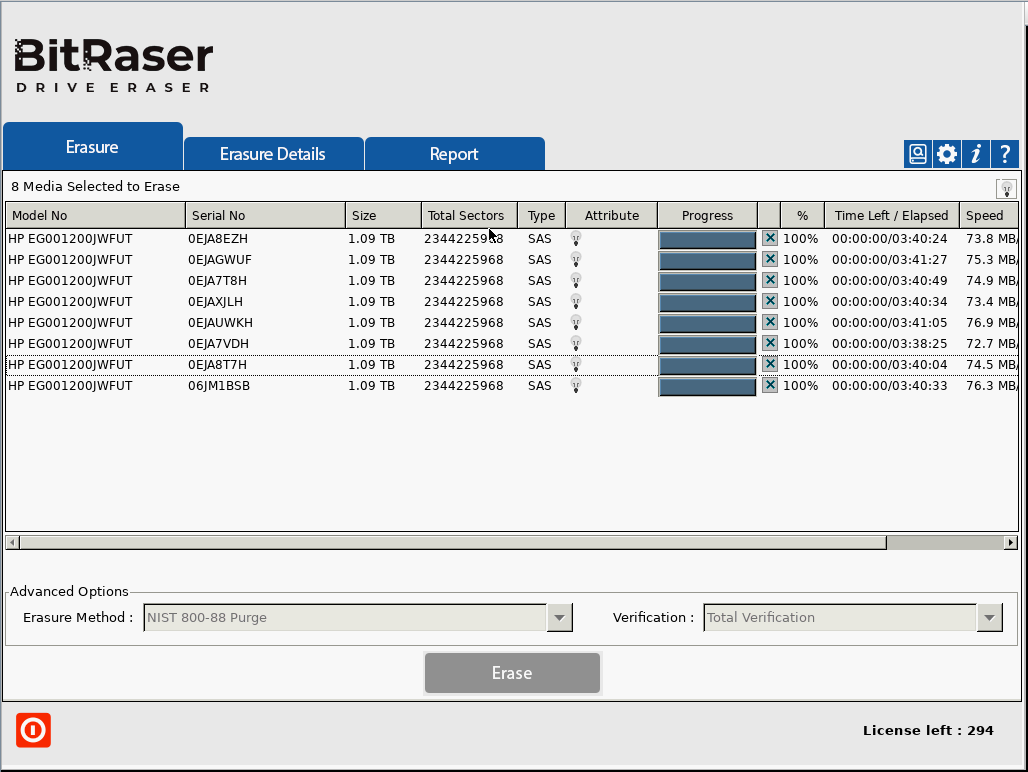
Task: Click the X cancel icon for serial 0EJA7VDH
Action: pos(770,343)
